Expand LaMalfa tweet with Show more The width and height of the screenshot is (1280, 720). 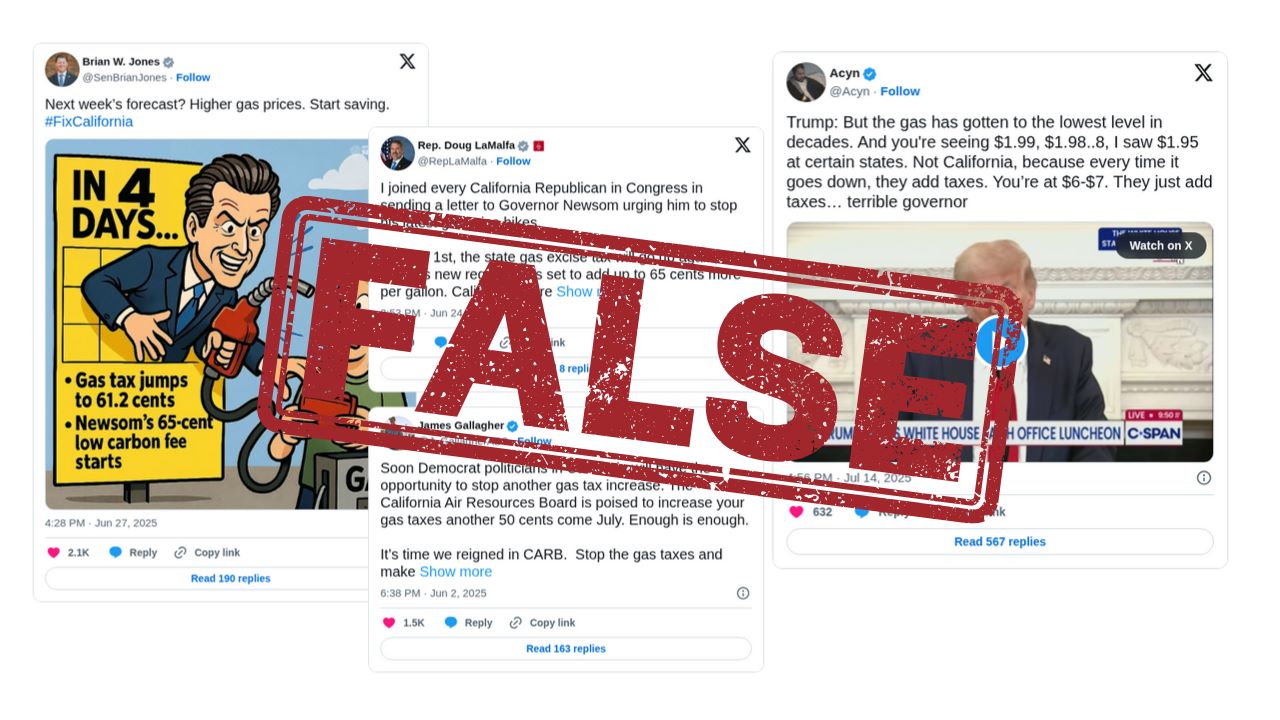pyautogui.click(x=581, y=292)
